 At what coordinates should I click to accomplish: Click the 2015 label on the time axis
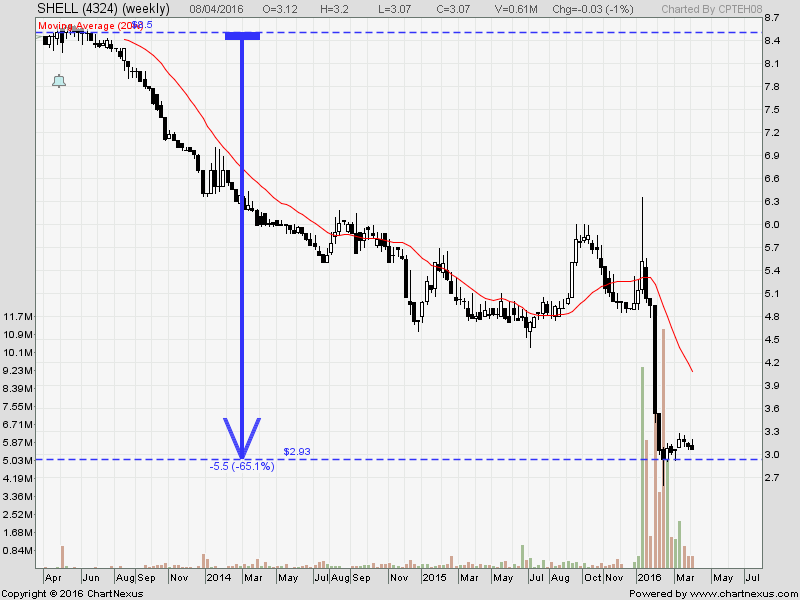[434, 578]
